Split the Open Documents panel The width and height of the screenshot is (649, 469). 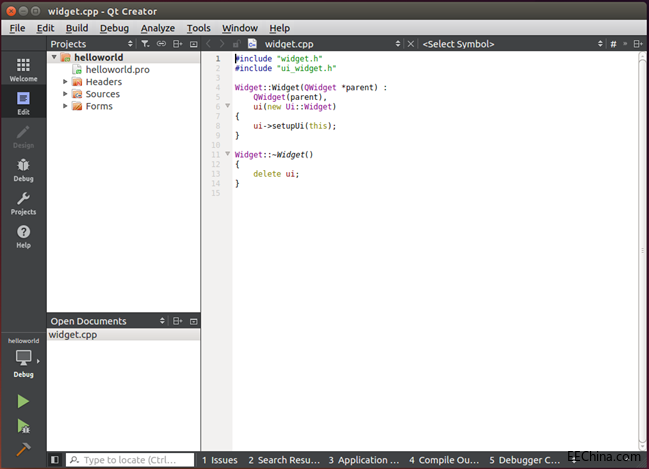click(178, 321)
